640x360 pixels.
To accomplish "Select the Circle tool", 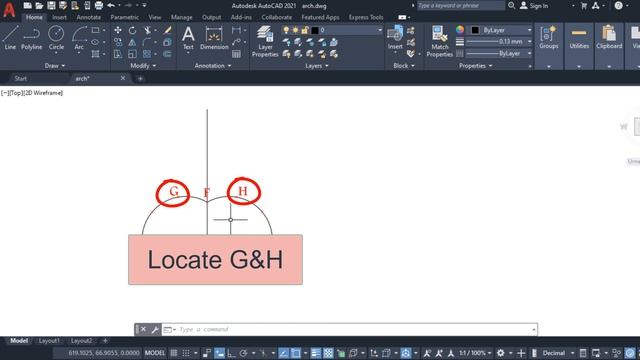I will 56,38.
